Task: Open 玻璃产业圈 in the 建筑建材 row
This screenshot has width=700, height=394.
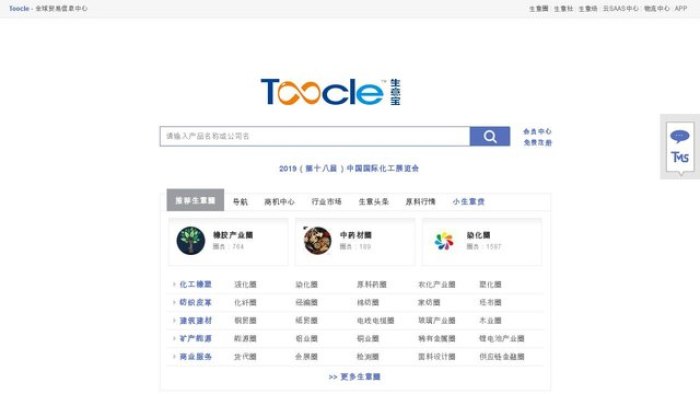Action: (437, 320)
